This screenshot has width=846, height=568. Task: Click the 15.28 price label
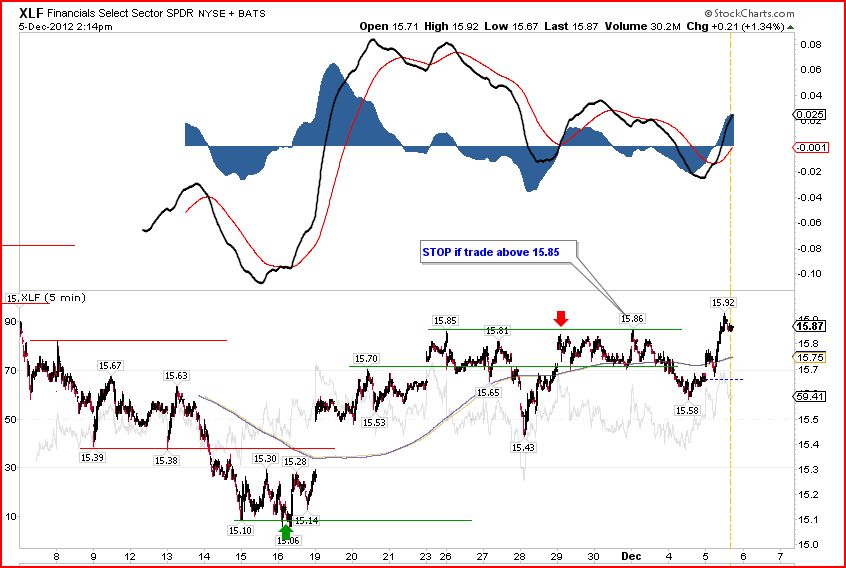(295, 462)
